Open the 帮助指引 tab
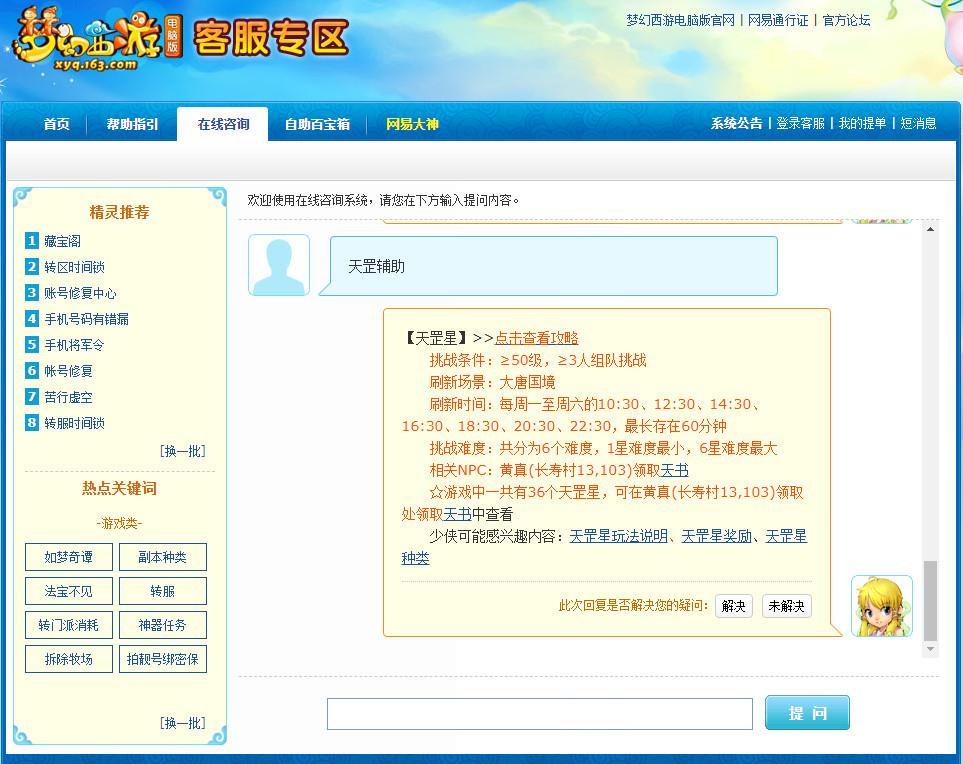The height and width of the screenshot is (764, 963). (x=131, y=125)
